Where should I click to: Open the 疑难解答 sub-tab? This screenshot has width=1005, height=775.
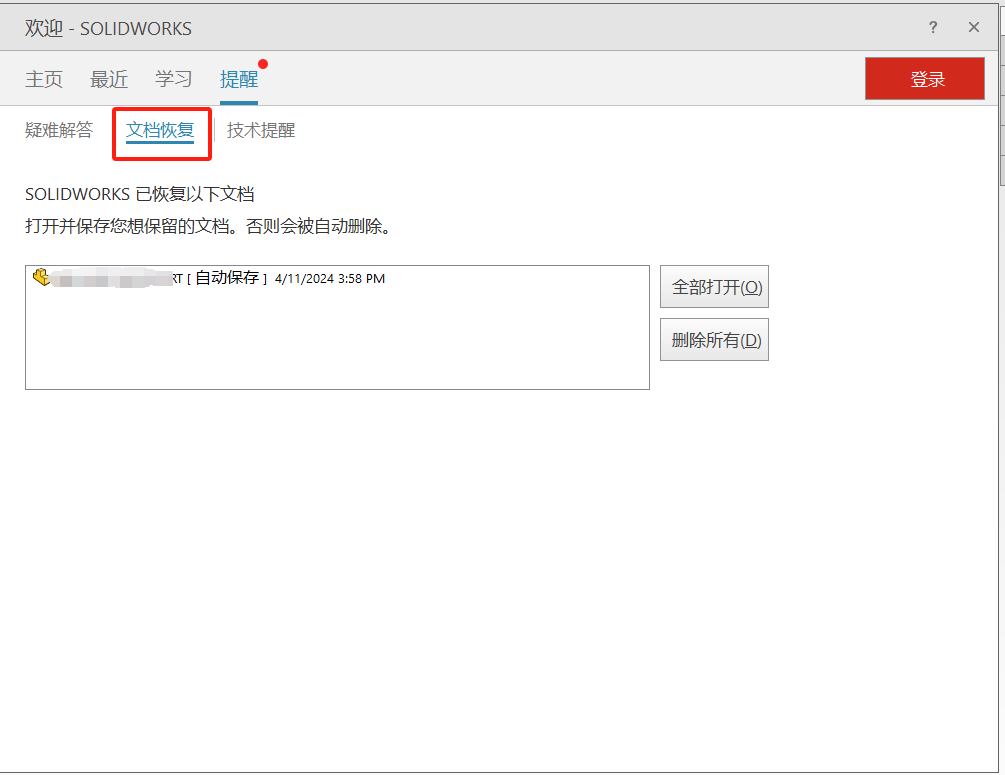(59, 131)
